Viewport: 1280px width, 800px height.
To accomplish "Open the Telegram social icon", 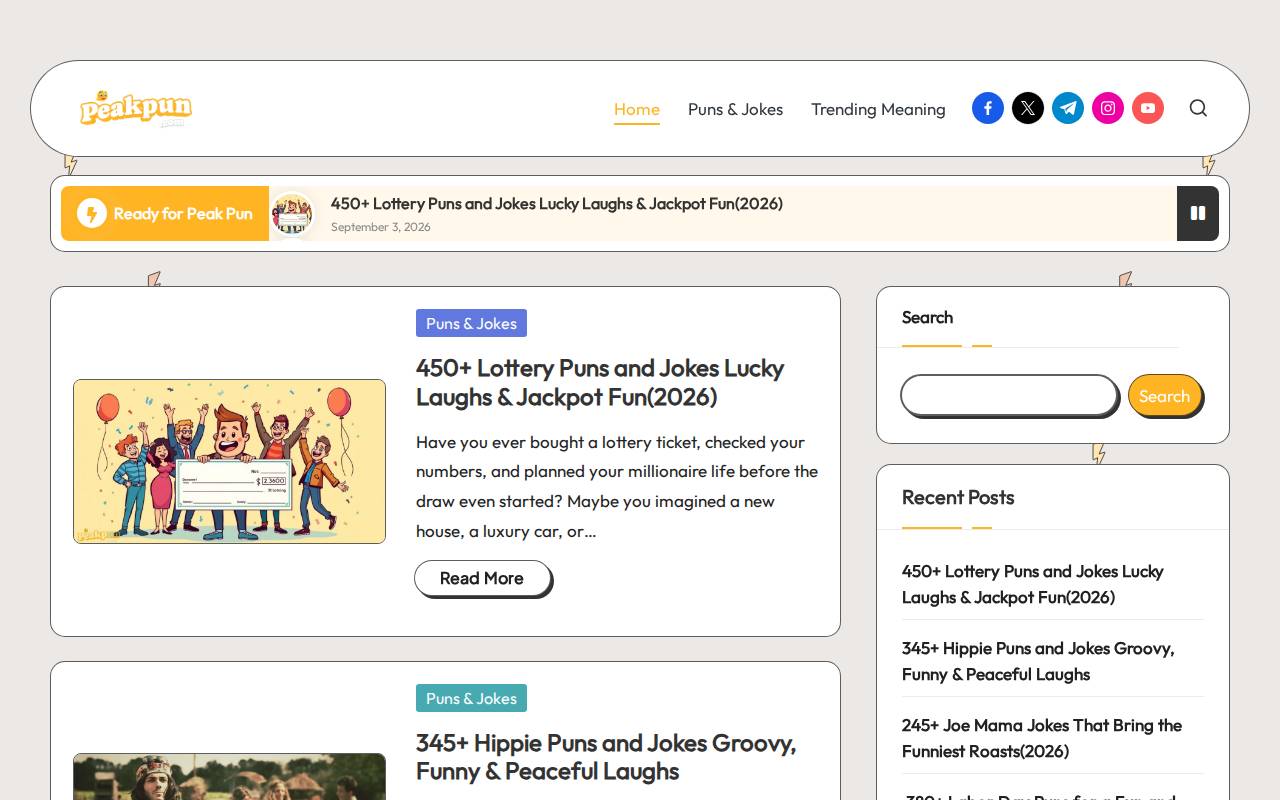I will point(1067,108).
